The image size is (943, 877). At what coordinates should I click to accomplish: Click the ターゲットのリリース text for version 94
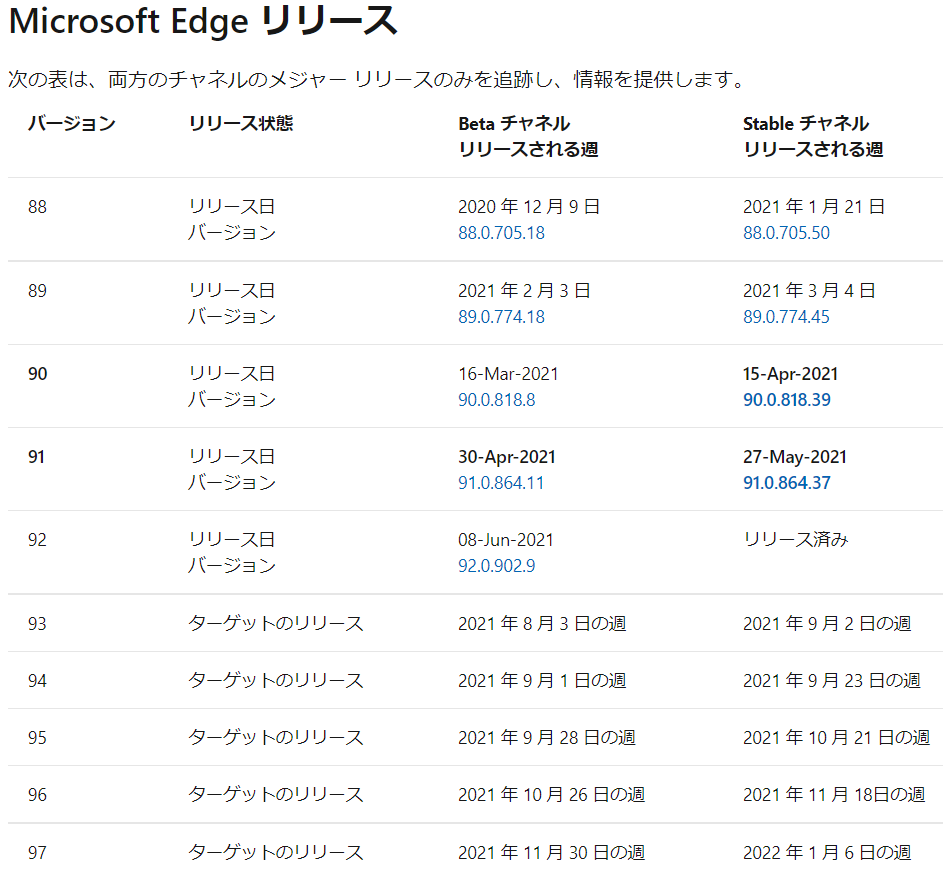pos(276,678)
